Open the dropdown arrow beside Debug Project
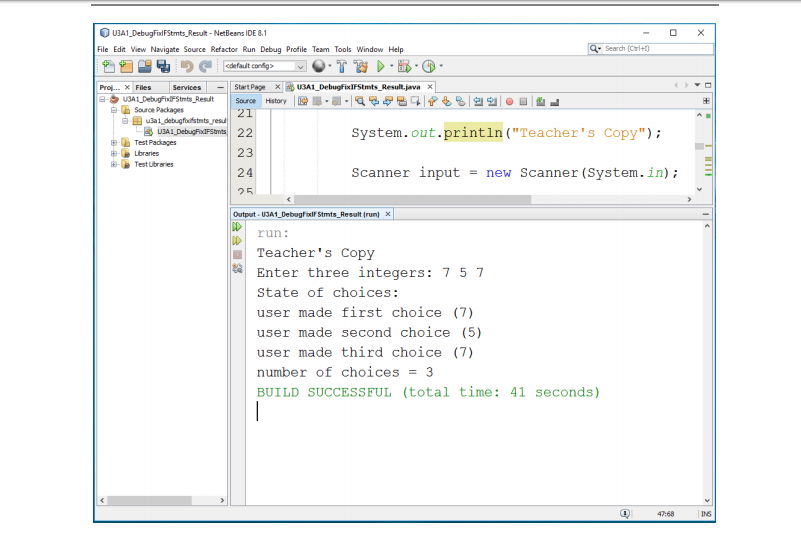Image resolution: width=801 pixels, height=538 pixels. click(x=416, y=66)
